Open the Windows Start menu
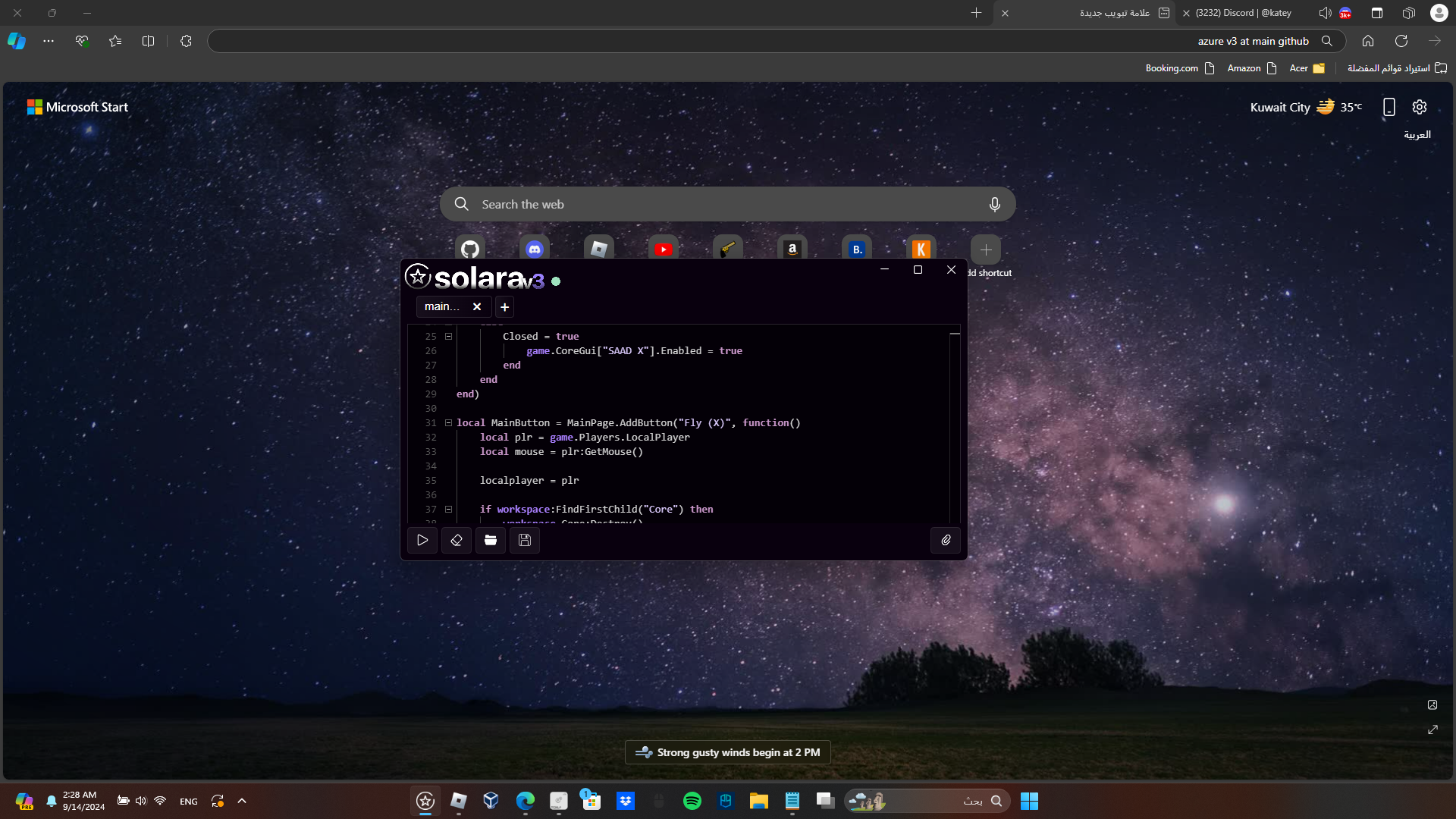The width and height of the screenshot is (1456, 819). [1029, 801]
